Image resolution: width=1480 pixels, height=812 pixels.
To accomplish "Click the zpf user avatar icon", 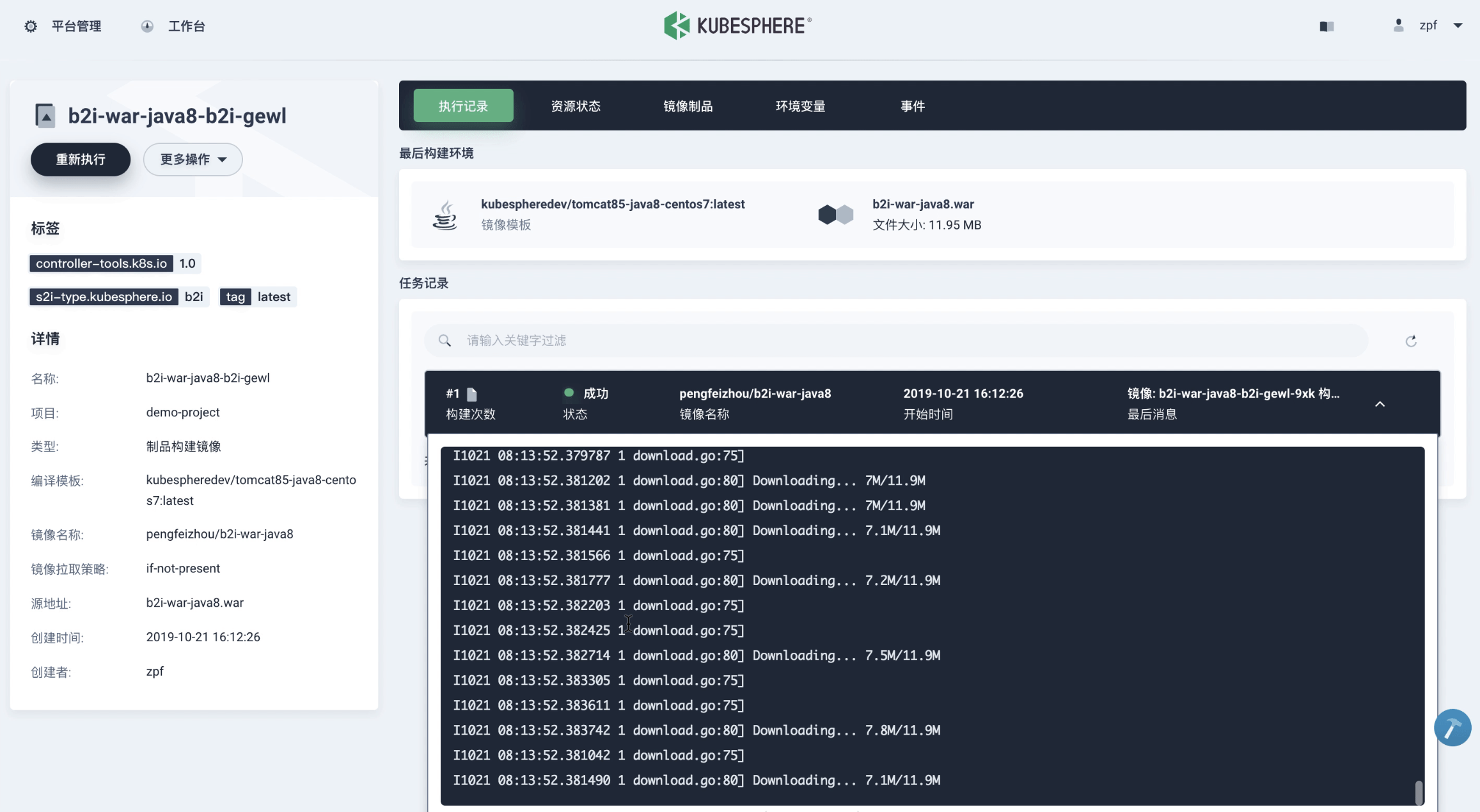I will pos(1398,26).
